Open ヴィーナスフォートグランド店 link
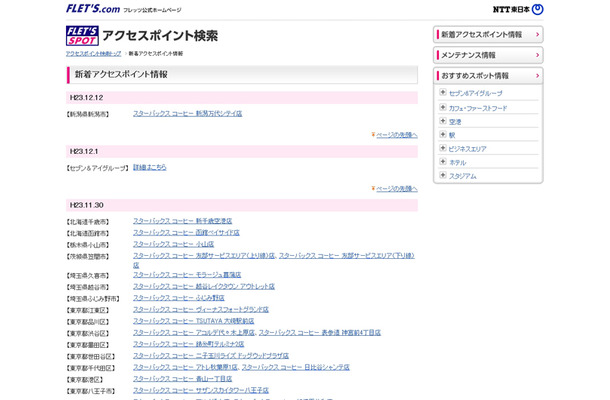This screenshot has height=400, width=610. pos(201,310)
